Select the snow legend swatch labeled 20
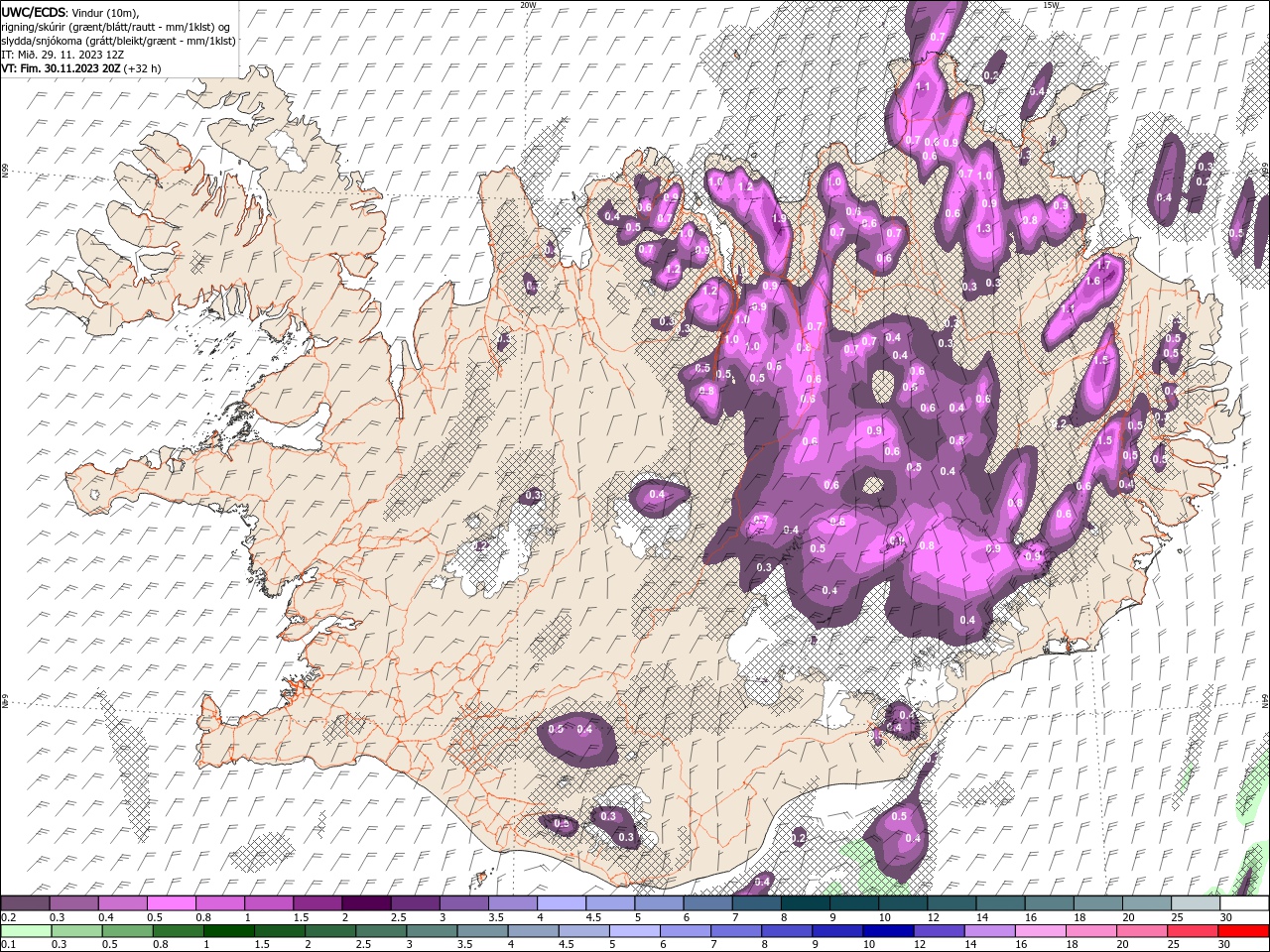Screen dimensions: 1270x952 coord(1145,903)
